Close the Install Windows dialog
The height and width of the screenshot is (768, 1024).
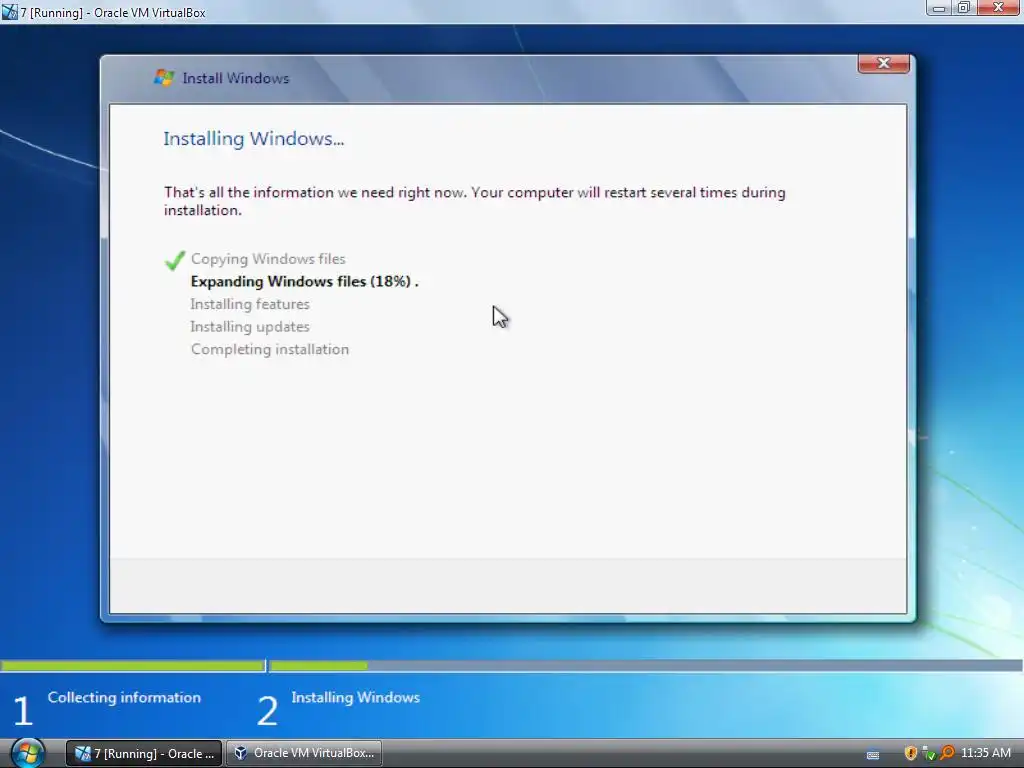[884, 63]
